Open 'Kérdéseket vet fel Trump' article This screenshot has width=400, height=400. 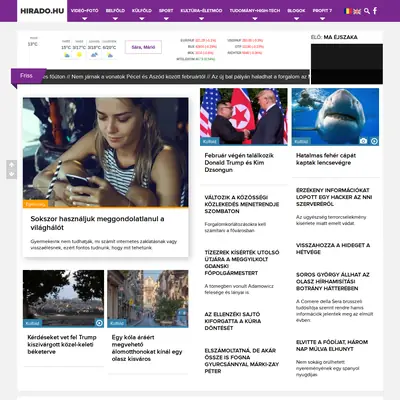62,344
